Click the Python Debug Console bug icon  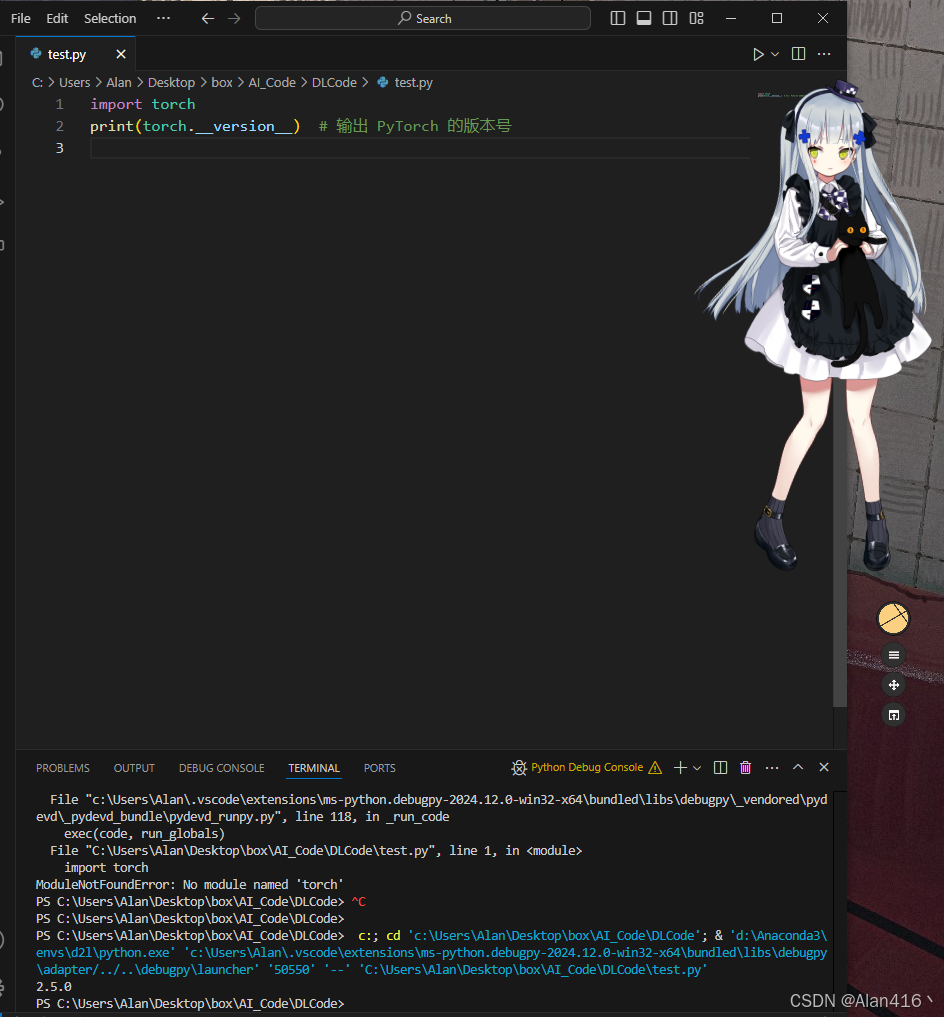coord(519,768)
